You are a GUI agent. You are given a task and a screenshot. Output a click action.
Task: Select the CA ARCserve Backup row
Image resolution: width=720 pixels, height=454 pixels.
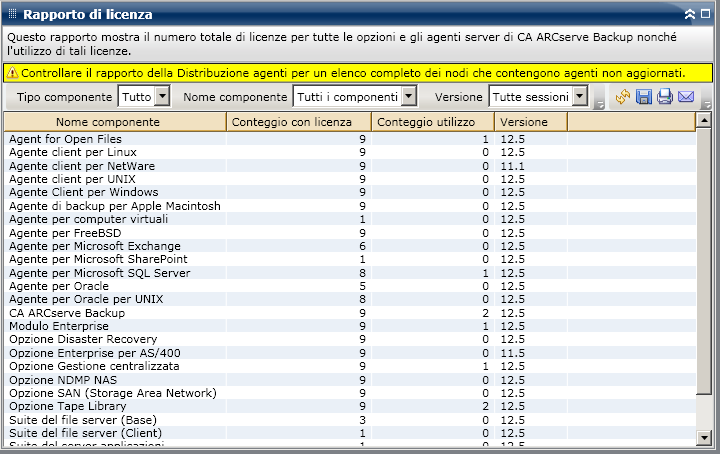pos(350,313)
